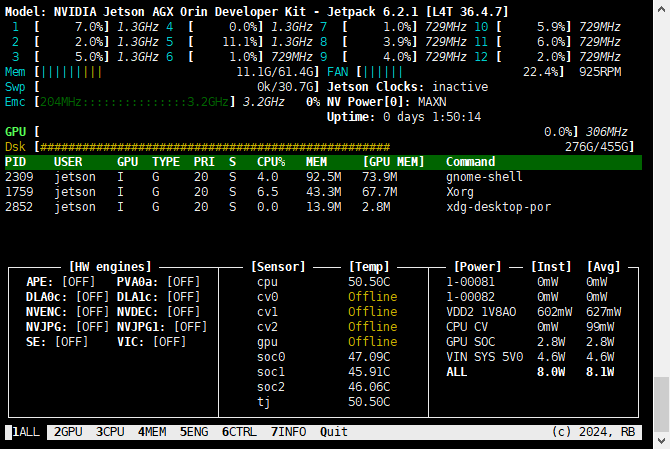Click the PRI column header
This screenshot has width=670, height=449.
pyautogui.click(x=204, y=162)
